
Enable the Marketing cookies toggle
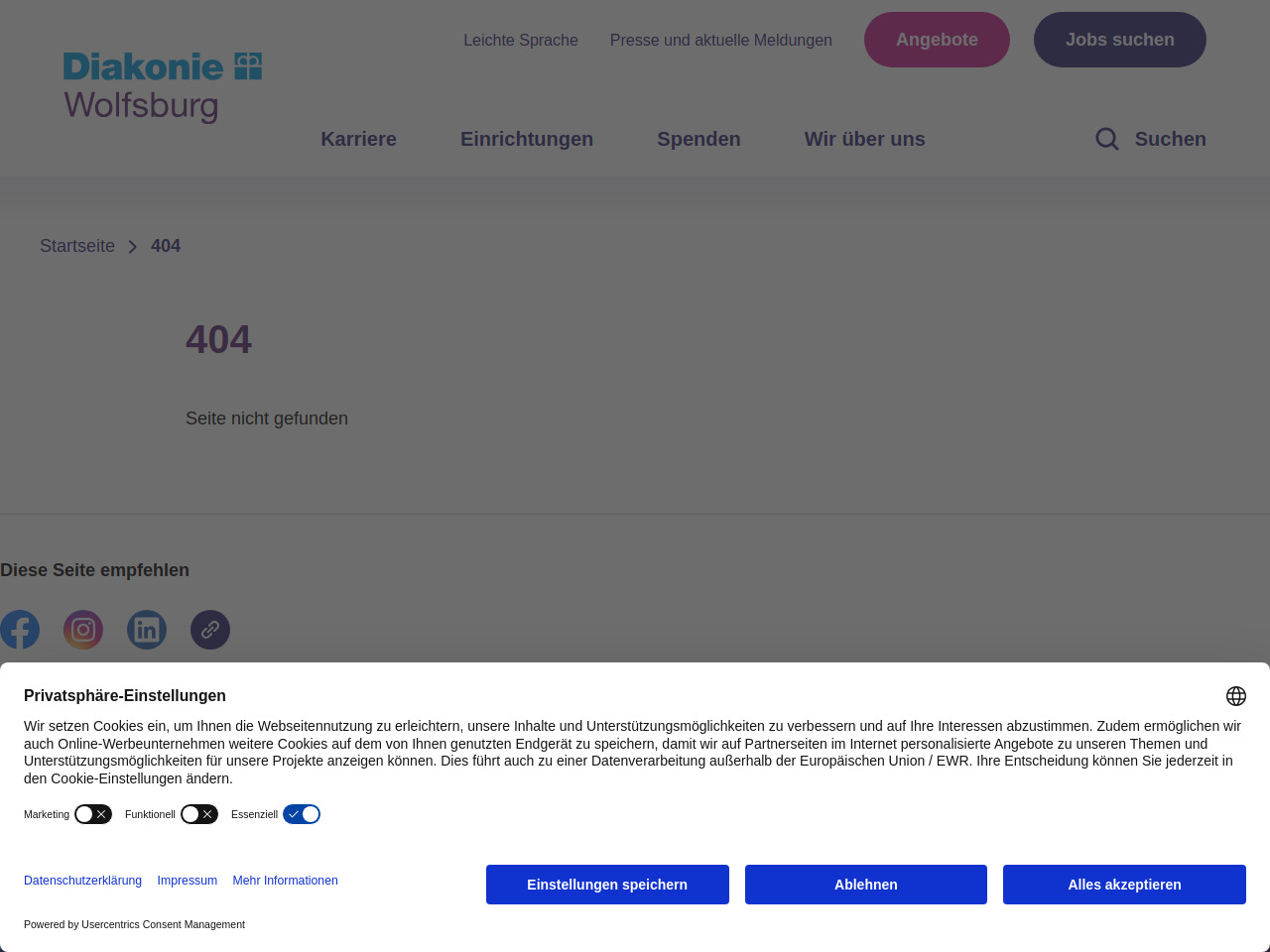coord(93,814)
